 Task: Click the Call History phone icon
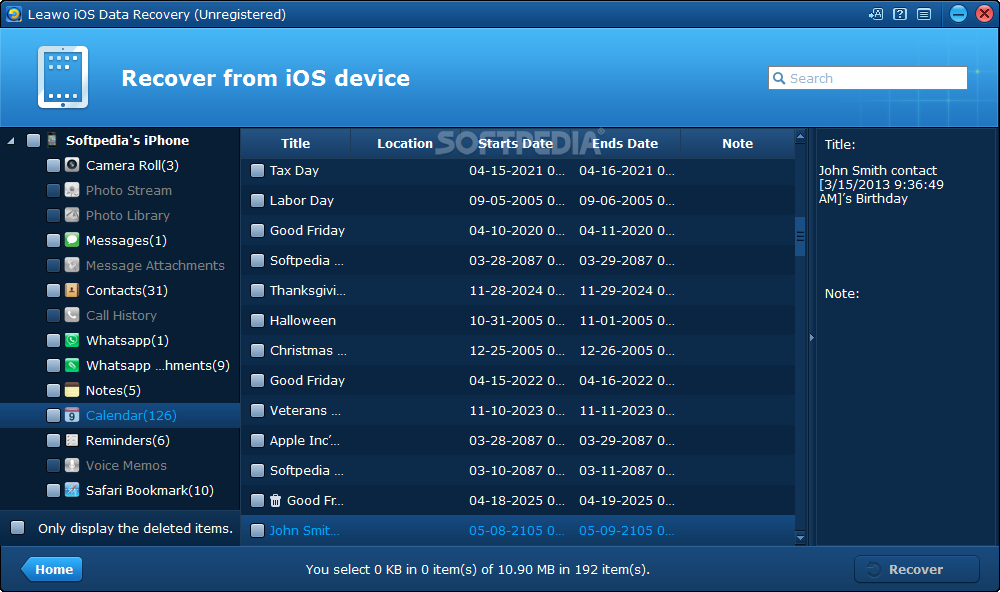click(x=72, y=315)
